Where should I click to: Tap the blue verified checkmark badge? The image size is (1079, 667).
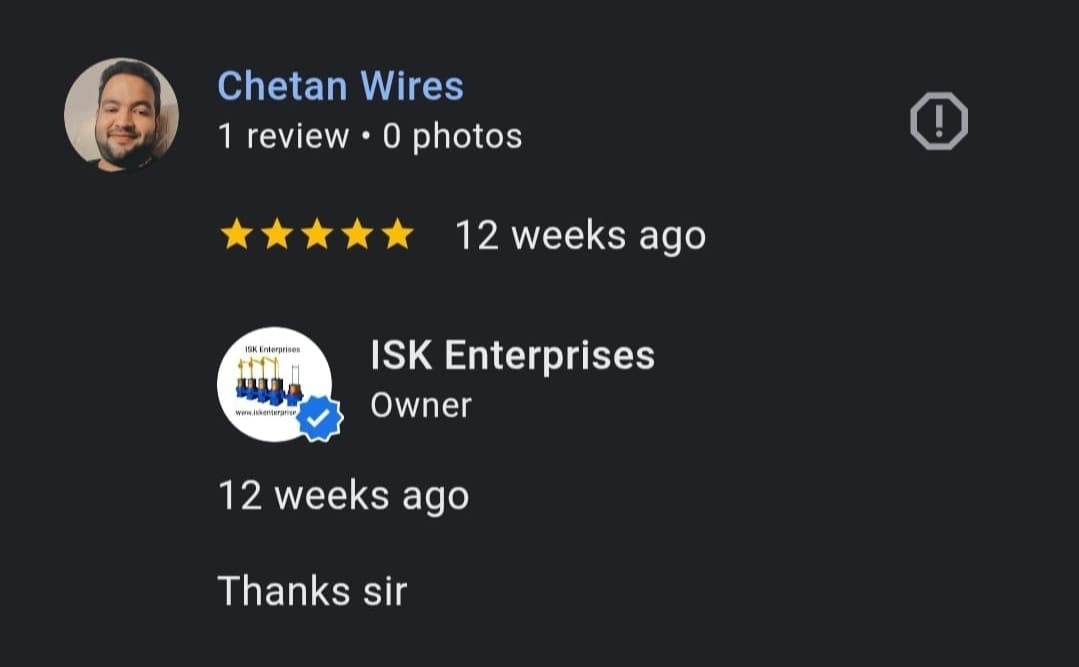[x=319, y=419]
